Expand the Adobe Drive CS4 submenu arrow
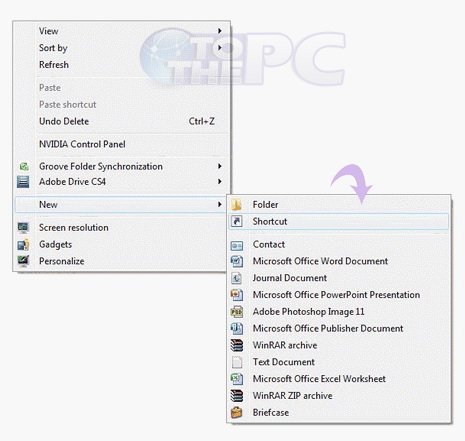This screenshot has height=441, width=465. click(x=220, y=182)
